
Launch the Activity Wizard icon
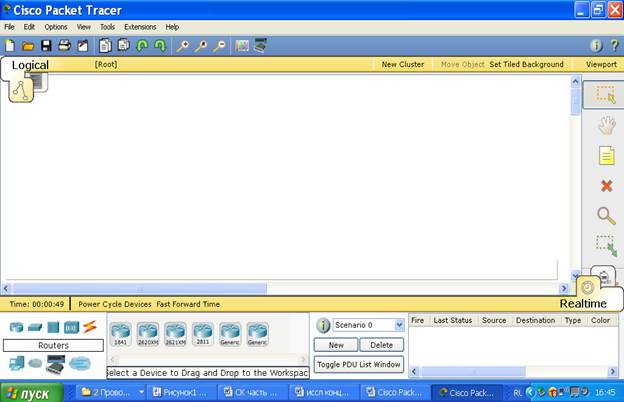[x=83, y=46]
